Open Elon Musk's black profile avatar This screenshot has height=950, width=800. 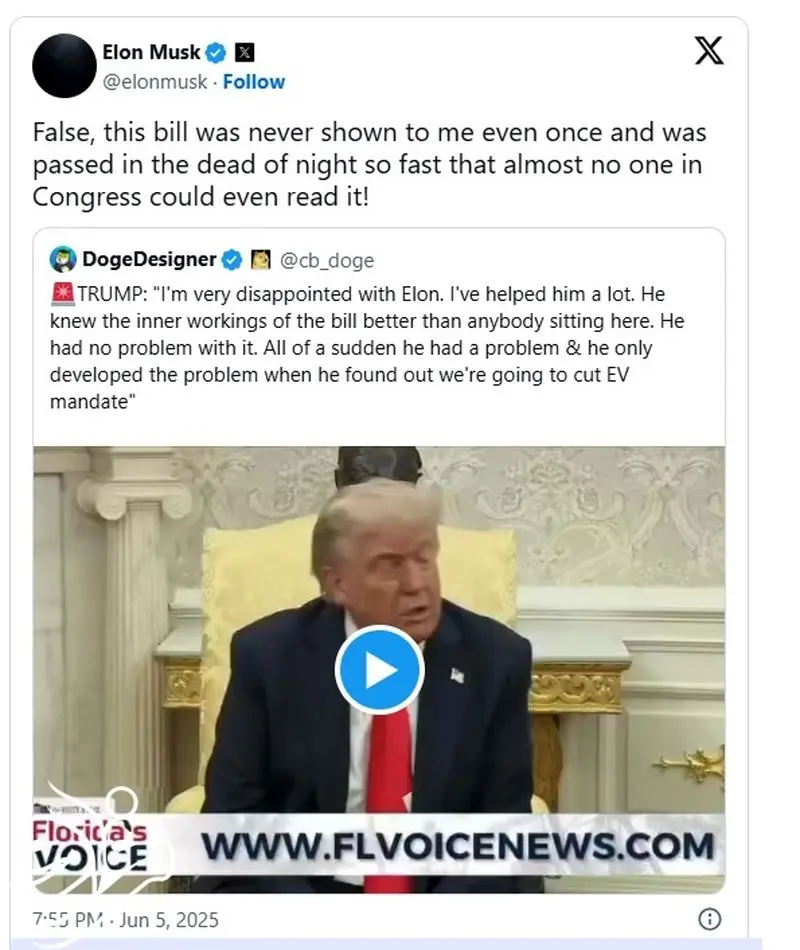(x=64, y=65)
